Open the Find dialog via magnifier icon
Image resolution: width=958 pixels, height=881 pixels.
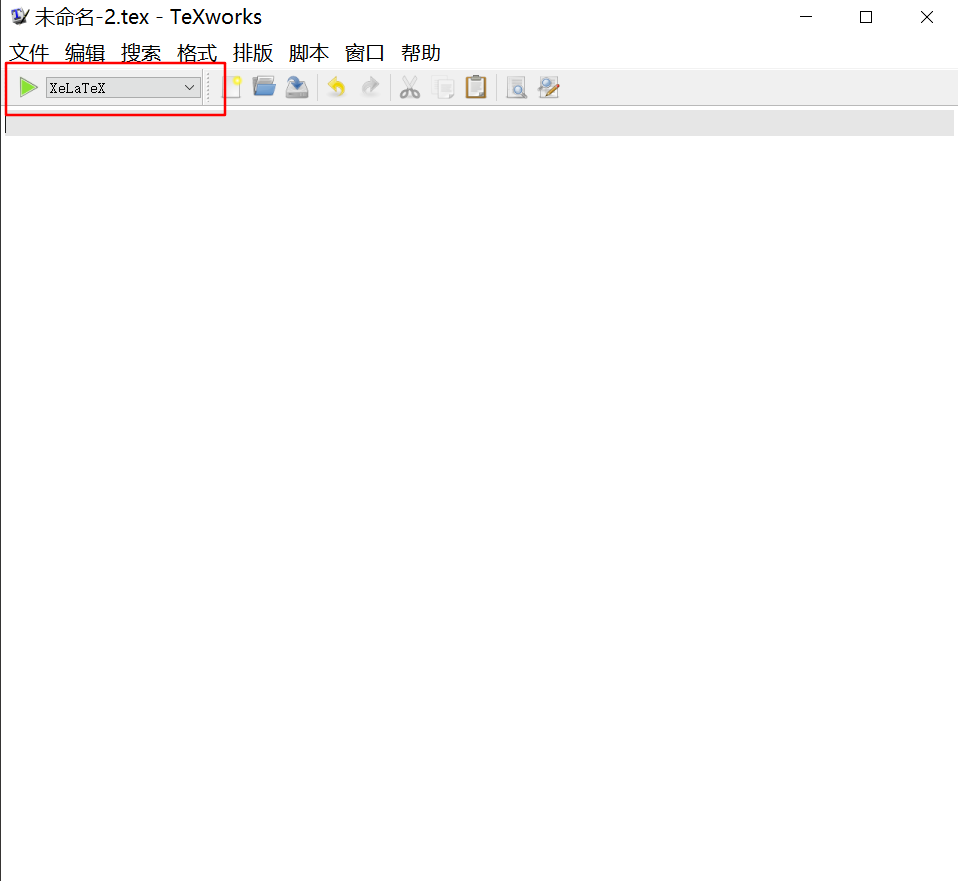[516, 87]
